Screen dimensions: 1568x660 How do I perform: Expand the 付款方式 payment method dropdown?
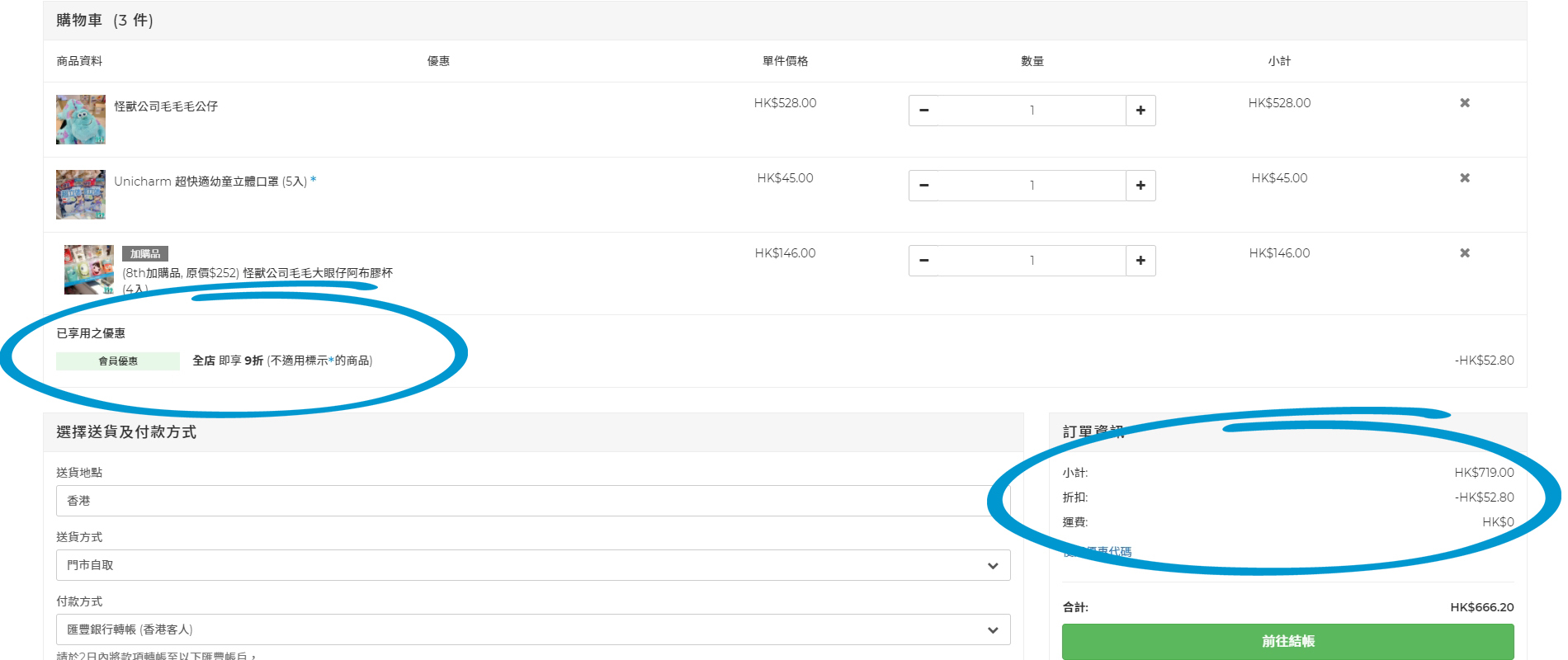[x=532, y=629]
